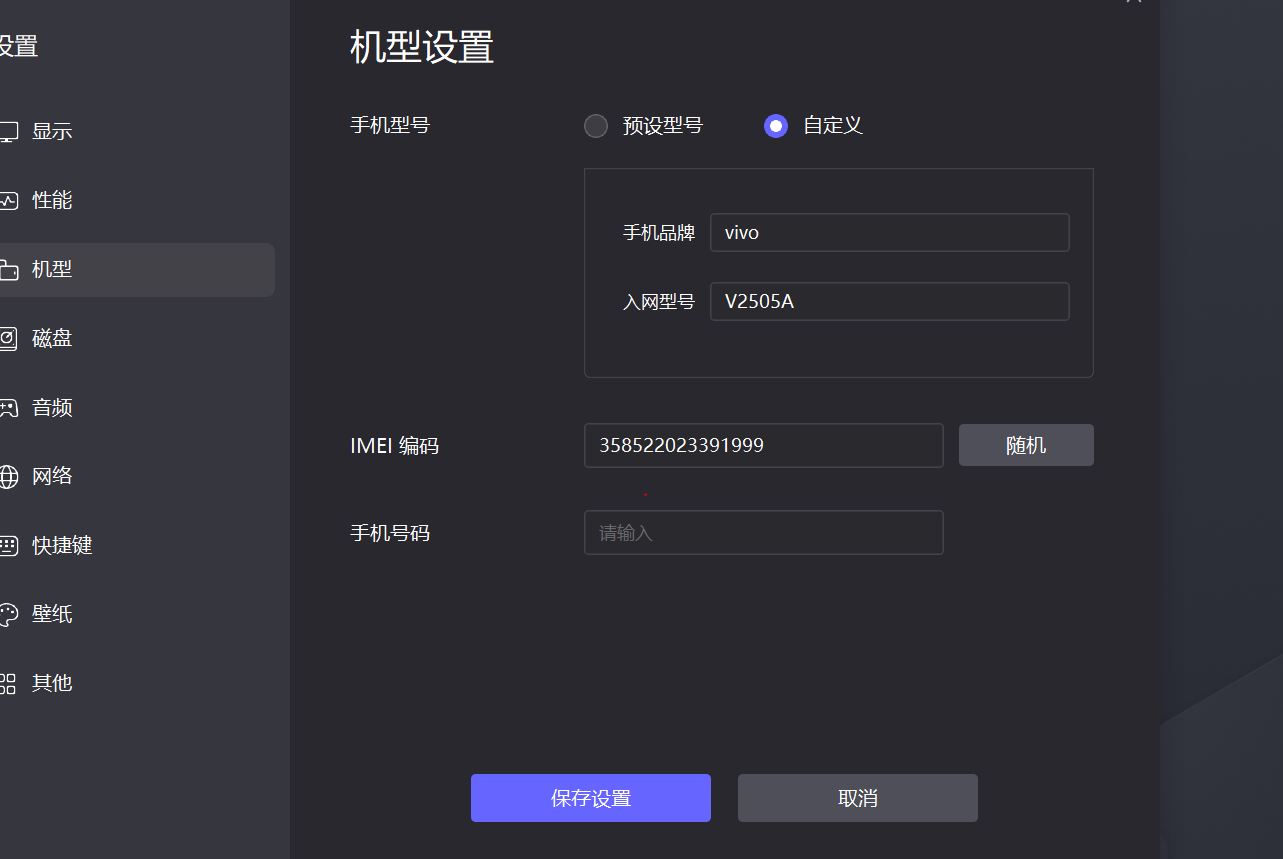Click the disk icon in sidebar
This screenshot has height=859, width=1283.
[x=8, y=339]
